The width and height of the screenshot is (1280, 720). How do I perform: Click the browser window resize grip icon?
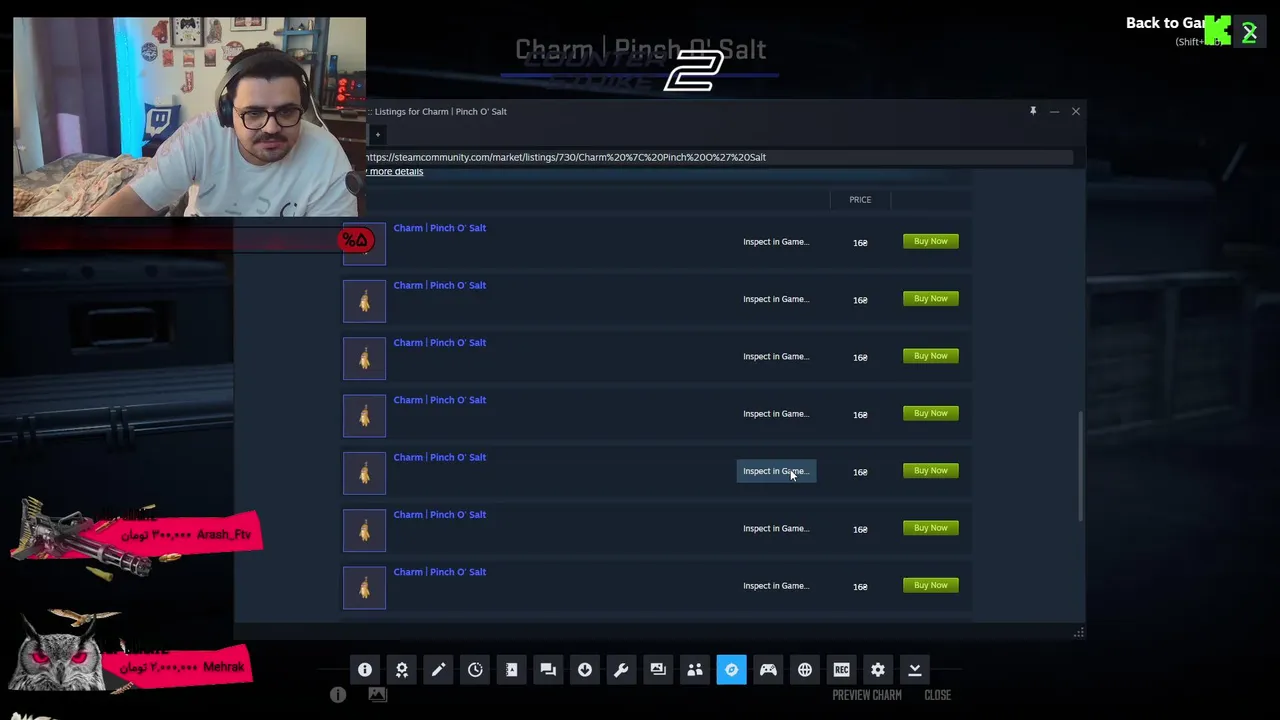pyautogui.click(x=1078, y=632)
